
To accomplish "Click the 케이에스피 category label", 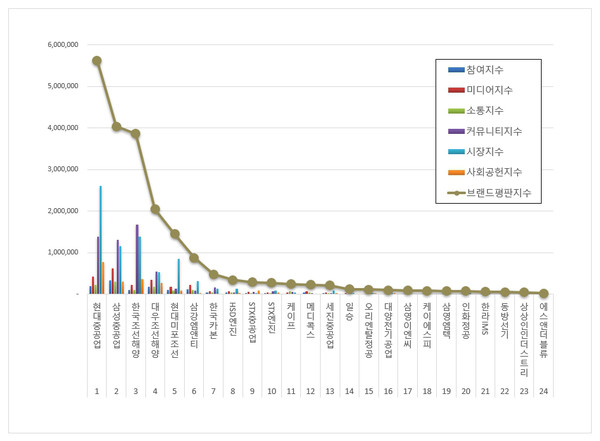I will 427,326.
